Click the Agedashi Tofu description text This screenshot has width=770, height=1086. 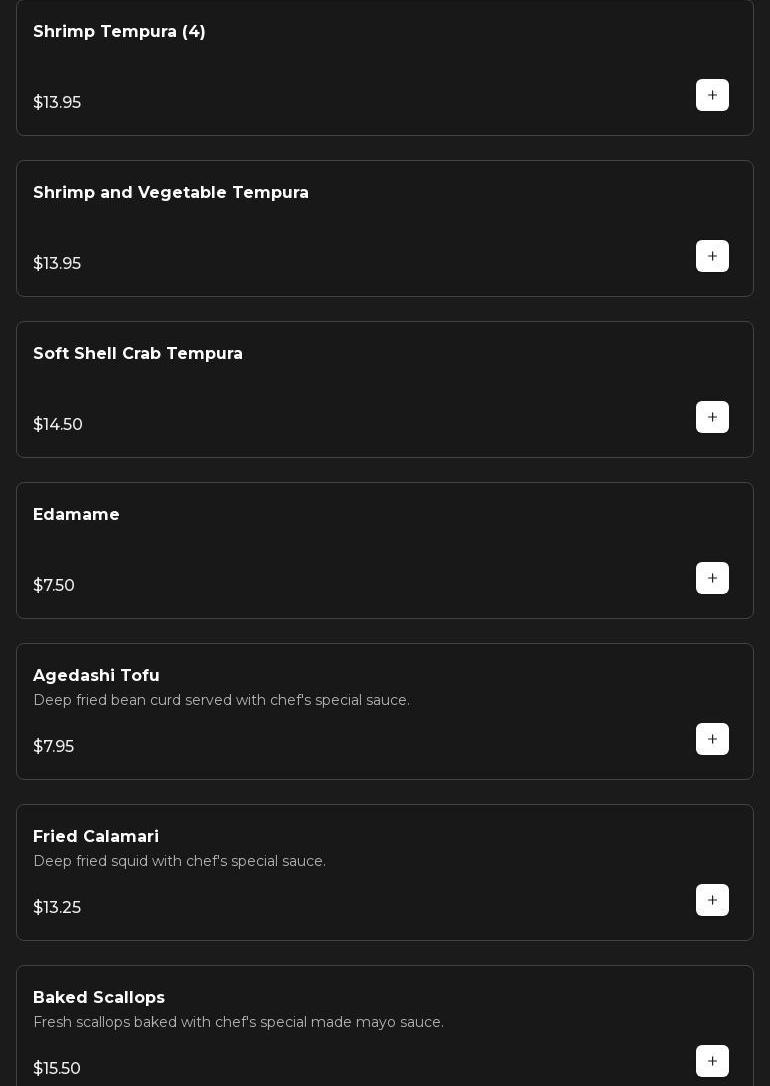click(x=221, y=700)
